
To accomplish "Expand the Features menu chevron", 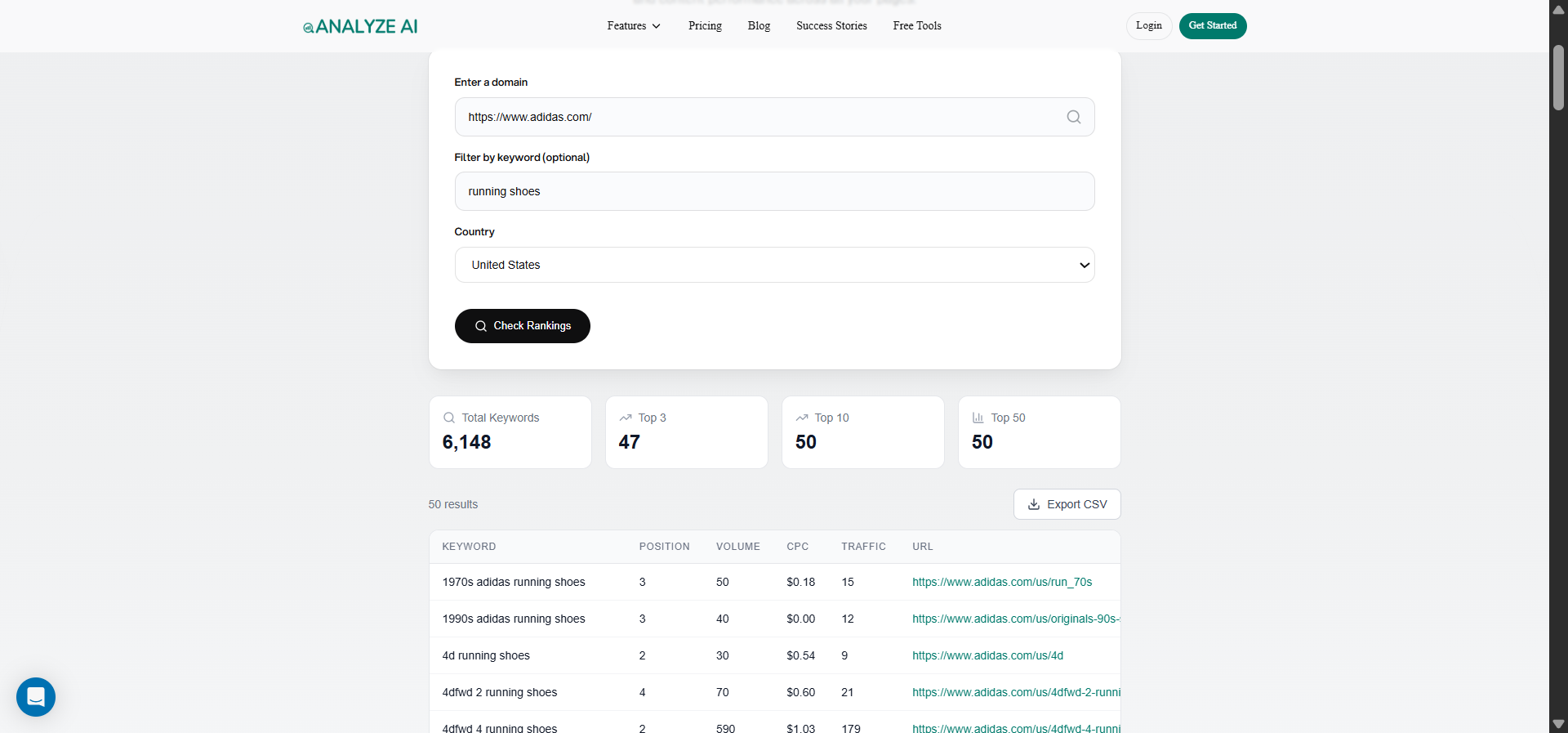I will 656,26.
